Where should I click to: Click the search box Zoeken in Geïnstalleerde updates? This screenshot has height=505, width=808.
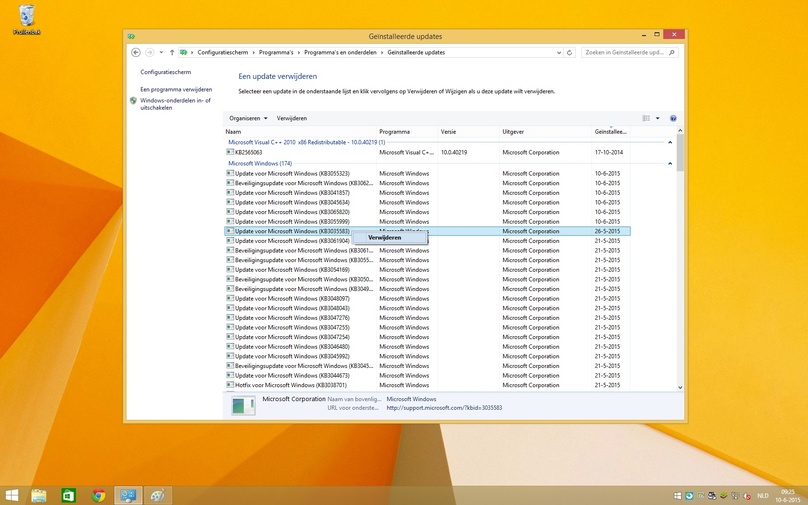pyautogui.click(x=630, y=53)
